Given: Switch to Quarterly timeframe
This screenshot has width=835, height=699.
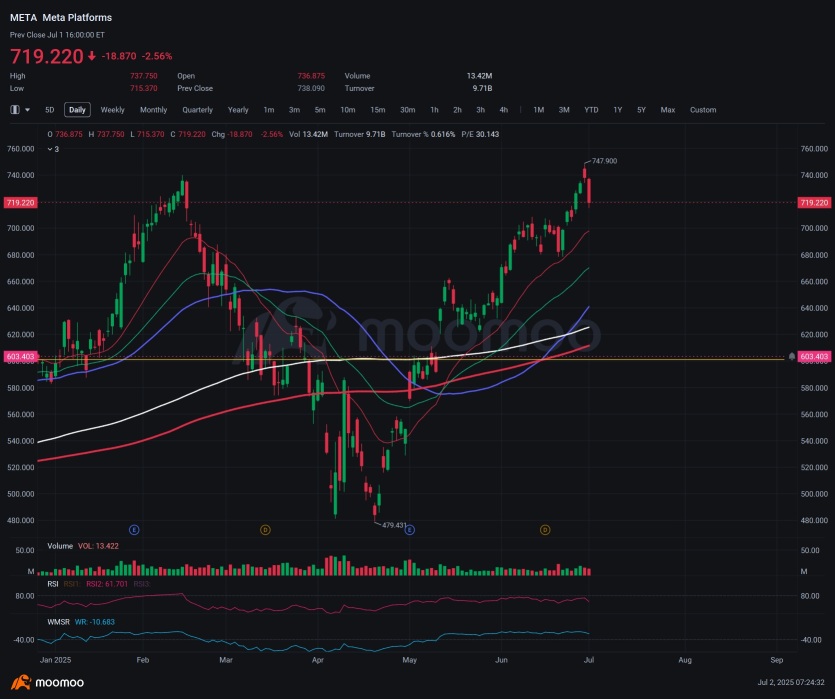Looking at the screenshot, I should pos(198,110).
